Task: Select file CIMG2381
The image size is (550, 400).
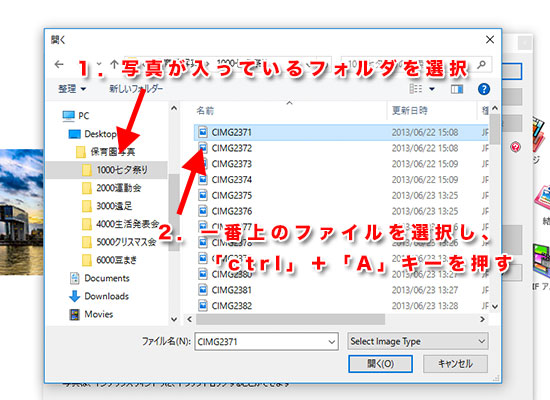Action: click(x=232, y=290)
